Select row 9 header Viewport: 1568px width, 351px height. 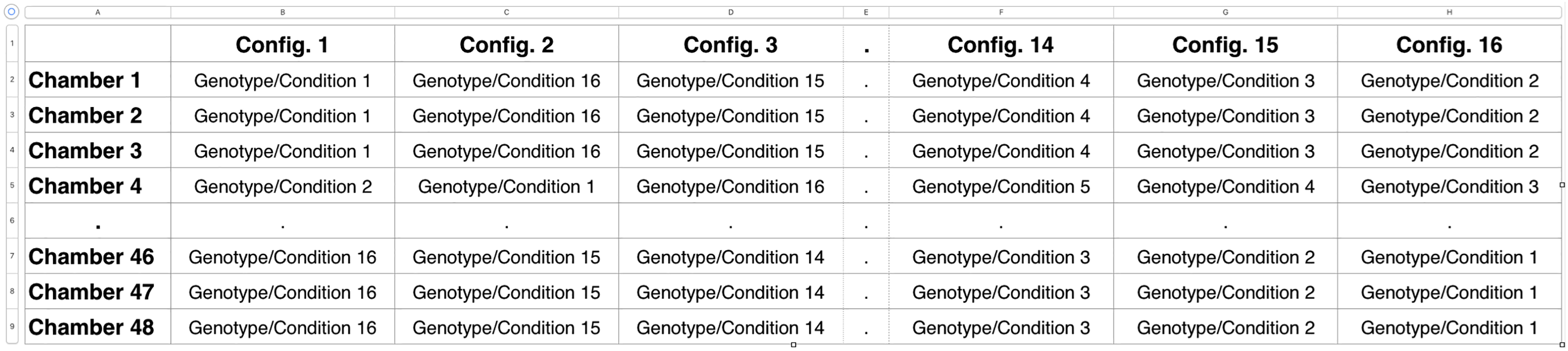[x=12, y=327]
